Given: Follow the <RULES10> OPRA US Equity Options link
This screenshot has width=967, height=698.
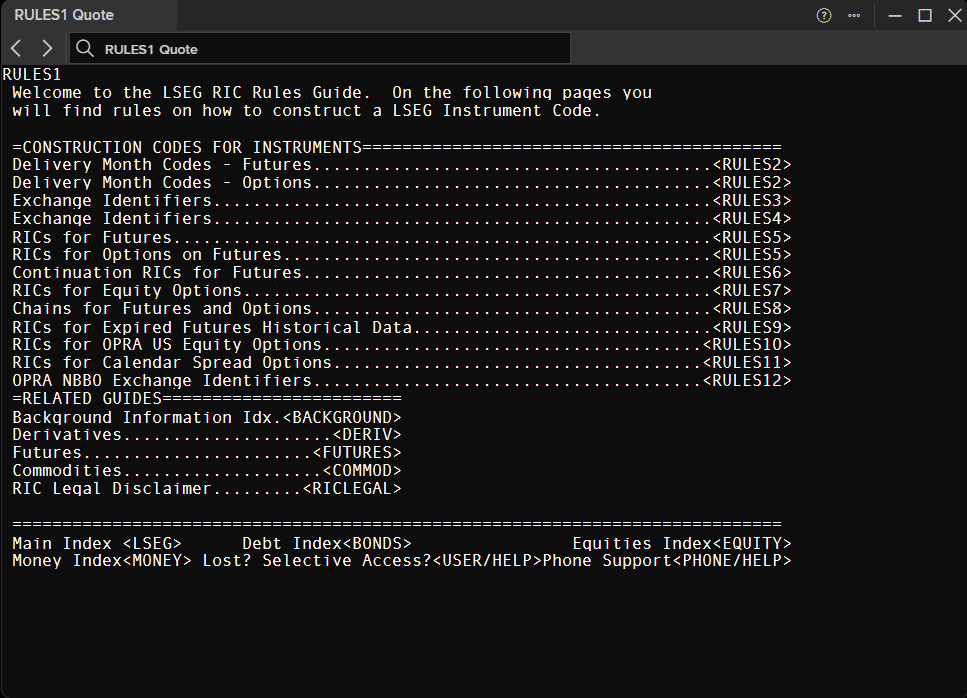Looking at the screenshot, I should pos(747,345).
